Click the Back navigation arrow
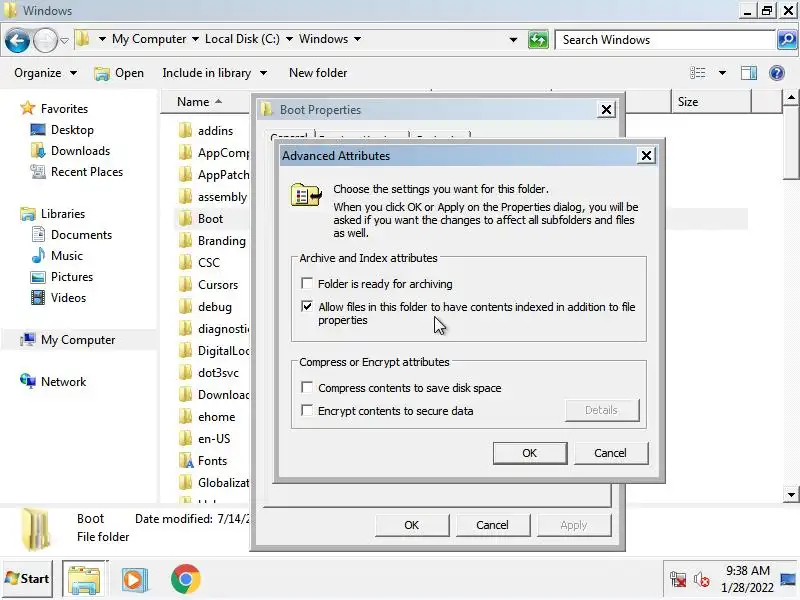800x600 pixels. 17,40
